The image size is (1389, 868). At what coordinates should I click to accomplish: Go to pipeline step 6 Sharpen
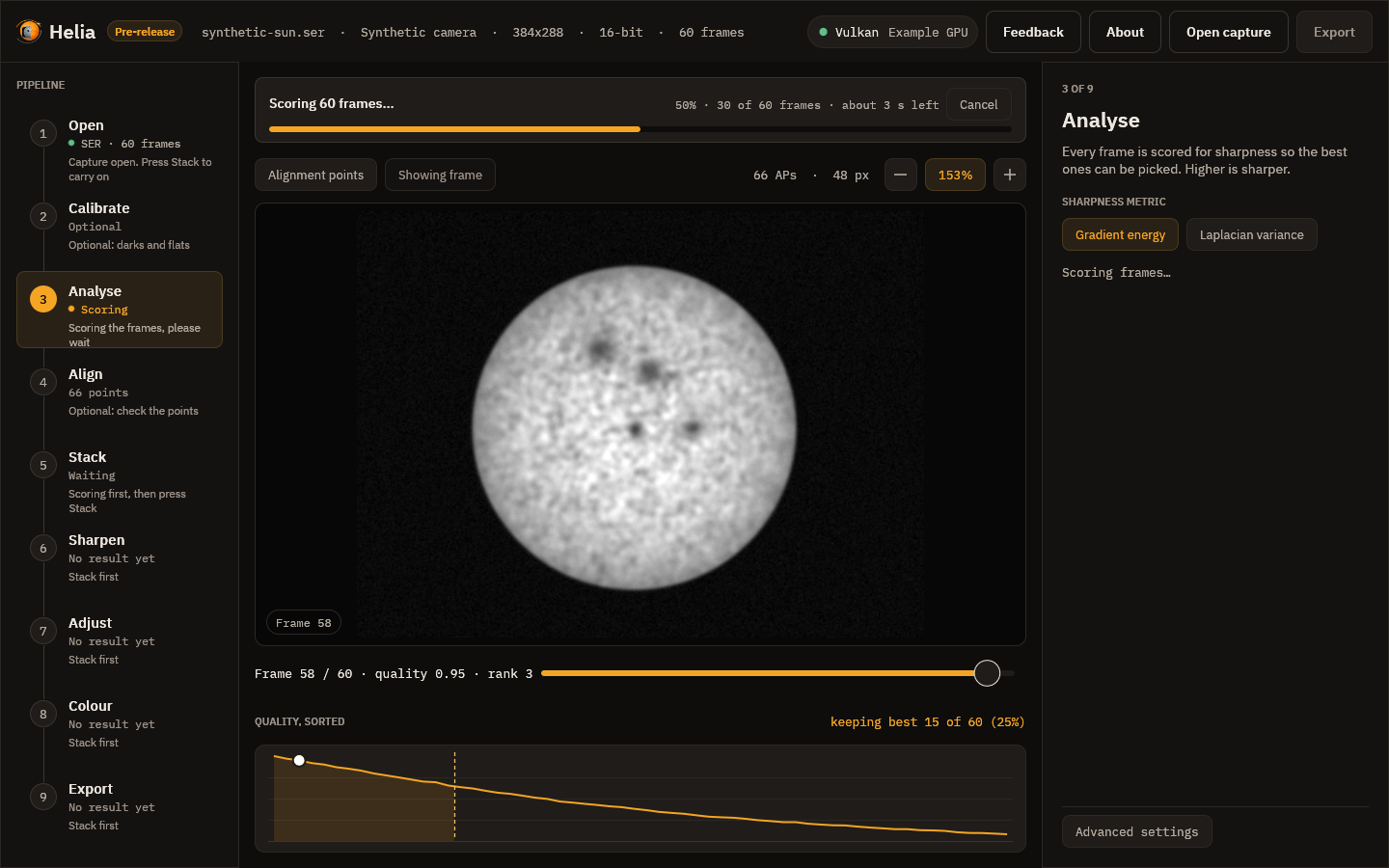point(120,557)
